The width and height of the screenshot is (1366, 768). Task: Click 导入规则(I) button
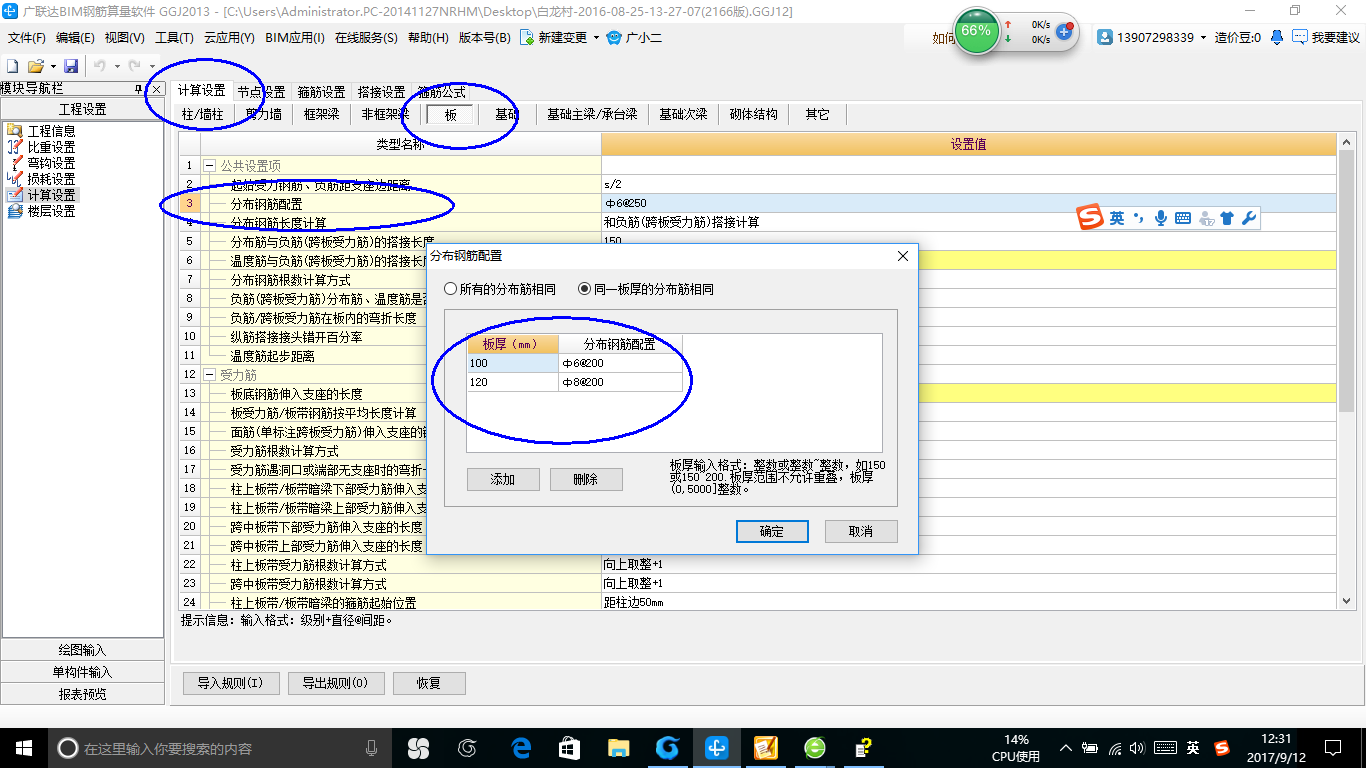(230, 684)
